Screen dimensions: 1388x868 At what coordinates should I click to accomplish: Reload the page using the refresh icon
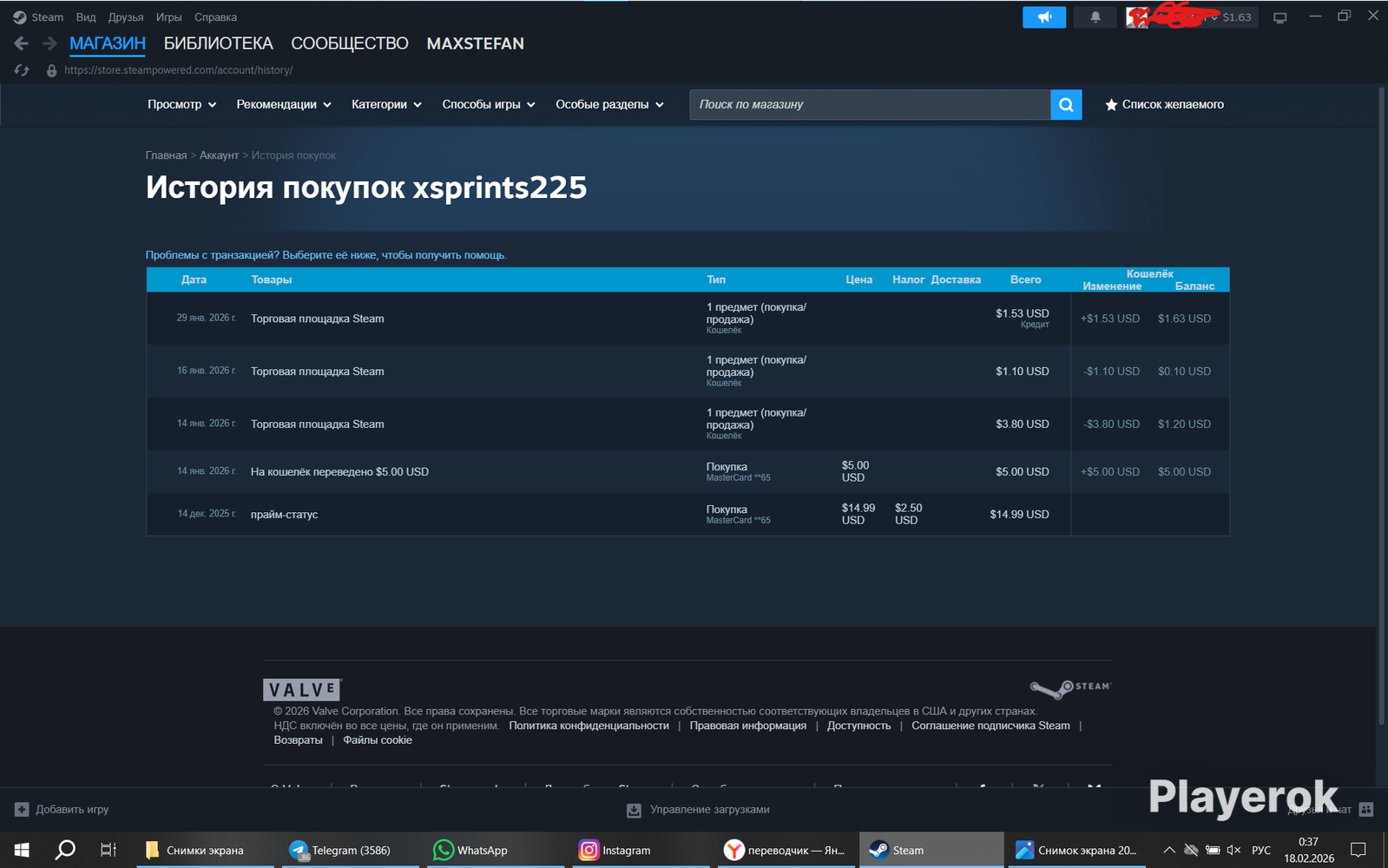22,70
